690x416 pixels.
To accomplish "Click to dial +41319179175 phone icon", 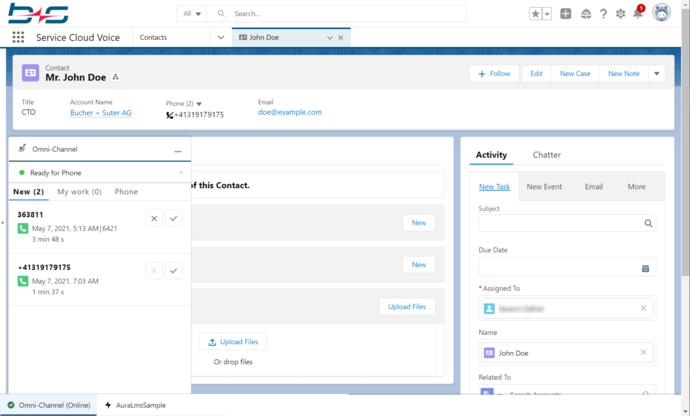I will pos(169,115).
